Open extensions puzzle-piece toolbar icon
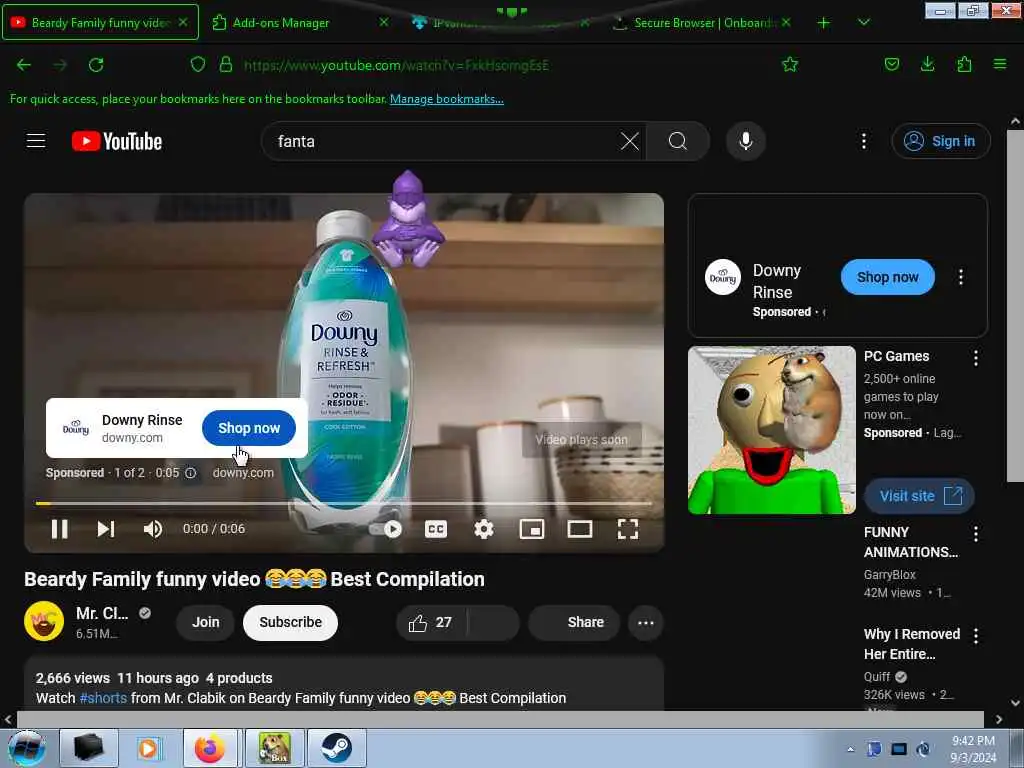Viewport: 1024px width, 768px height. 964,64
